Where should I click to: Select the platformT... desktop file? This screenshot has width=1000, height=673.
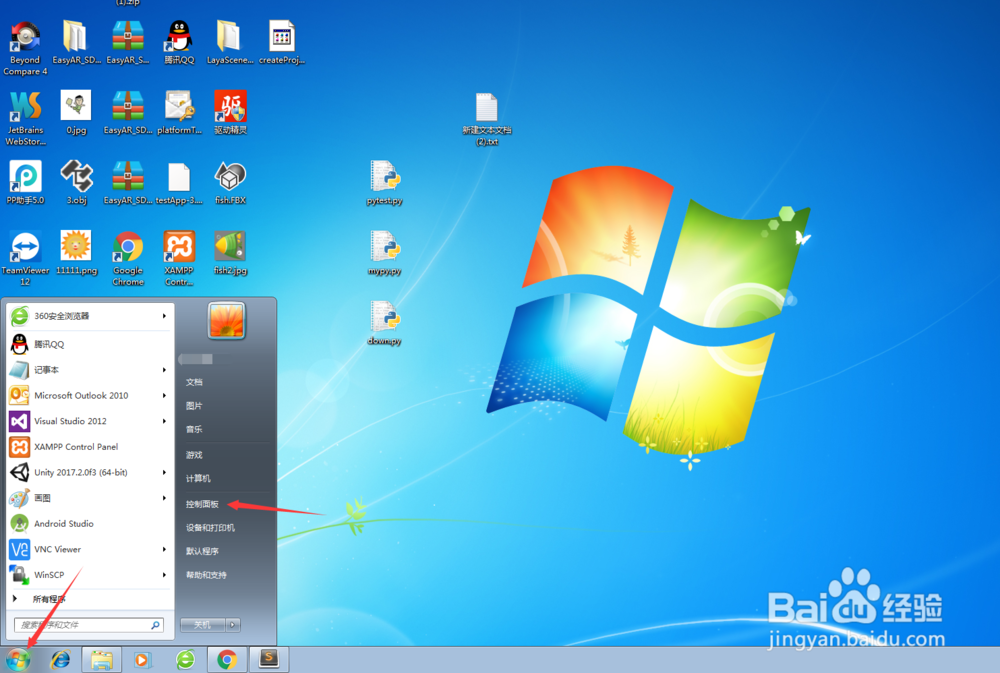coord(179,112)
